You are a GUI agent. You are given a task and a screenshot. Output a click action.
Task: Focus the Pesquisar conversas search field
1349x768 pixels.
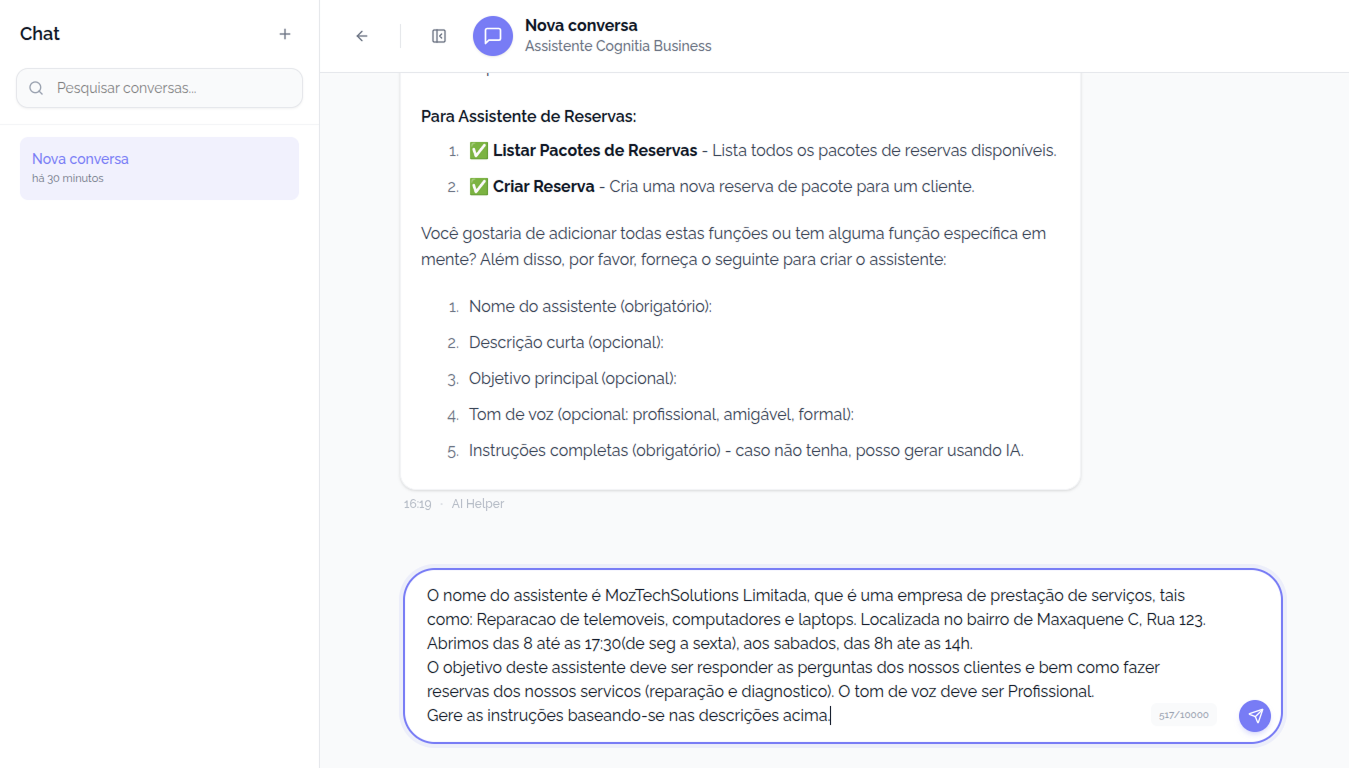(x=170, y=88)
